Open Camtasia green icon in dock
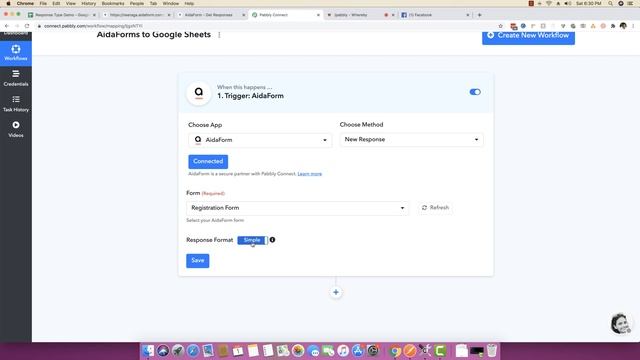This screenshot has height=360, width=640. point(440,350)
